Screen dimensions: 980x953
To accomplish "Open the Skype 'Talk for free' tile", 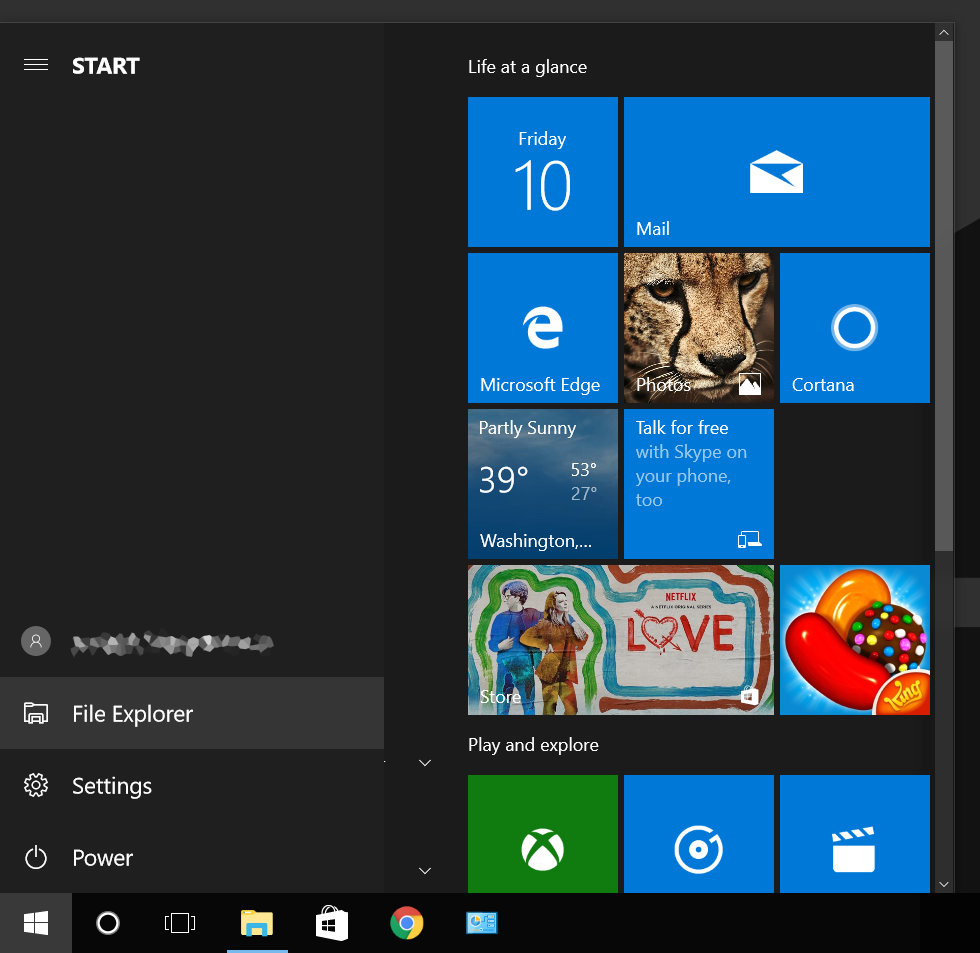I will 698,484.
